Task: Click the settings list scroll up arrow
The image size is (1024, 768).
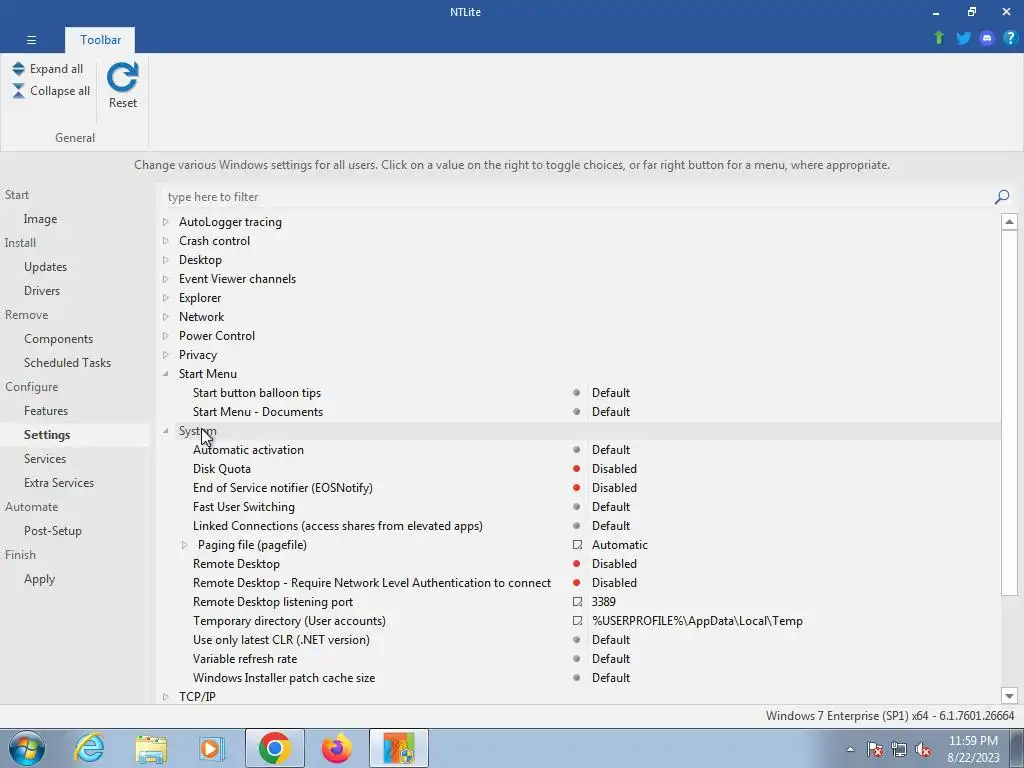Action: coord(1009,222)
